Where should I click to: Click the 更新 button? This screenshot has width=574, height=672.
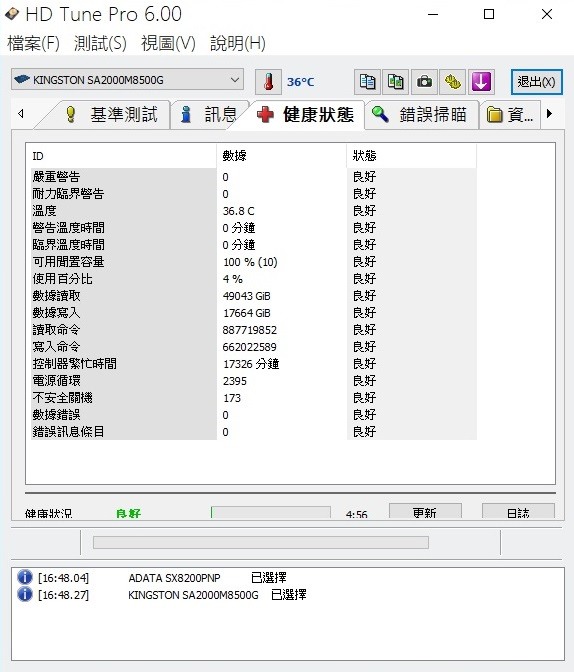click(425, 511)
